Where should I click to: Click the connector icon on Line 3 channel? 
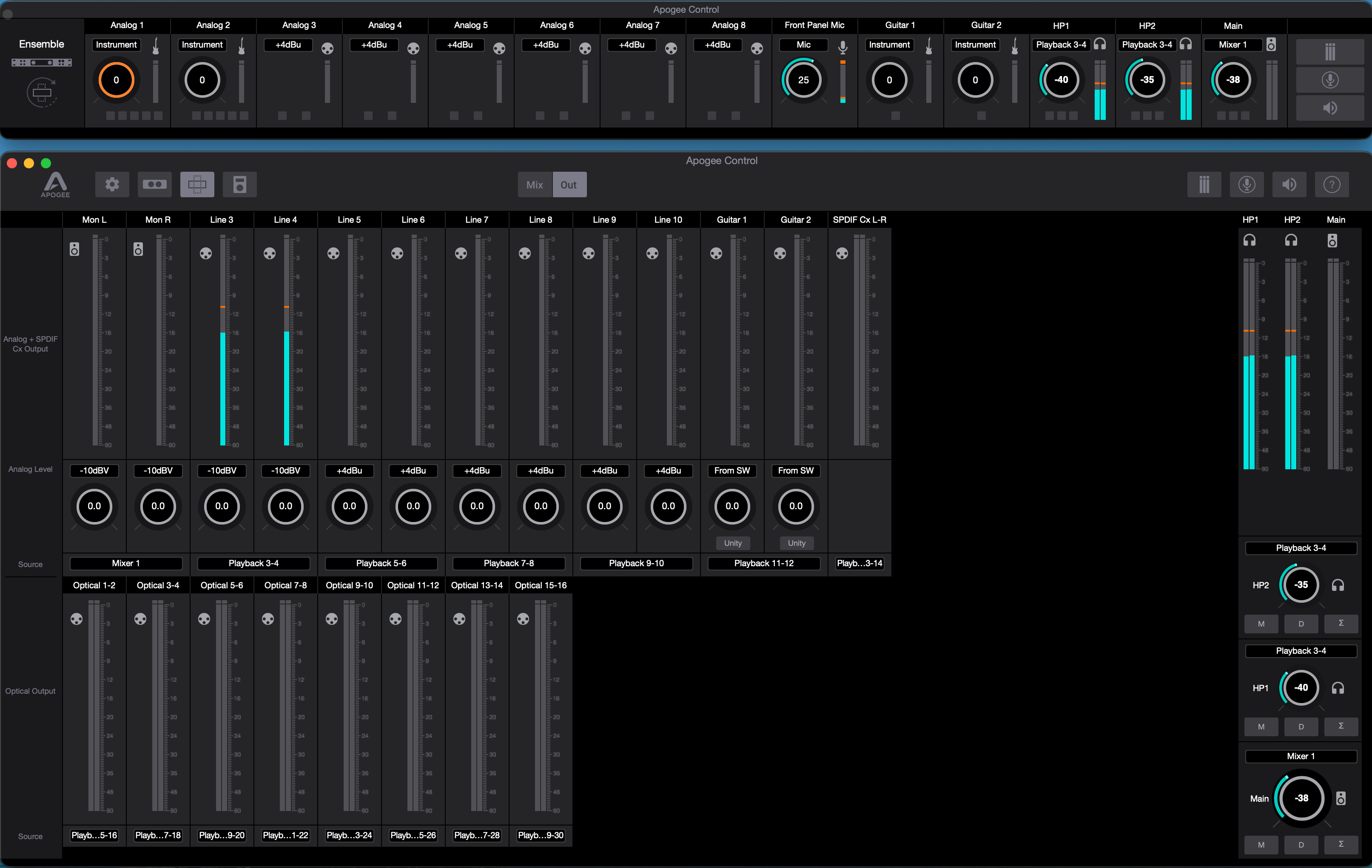206,253
